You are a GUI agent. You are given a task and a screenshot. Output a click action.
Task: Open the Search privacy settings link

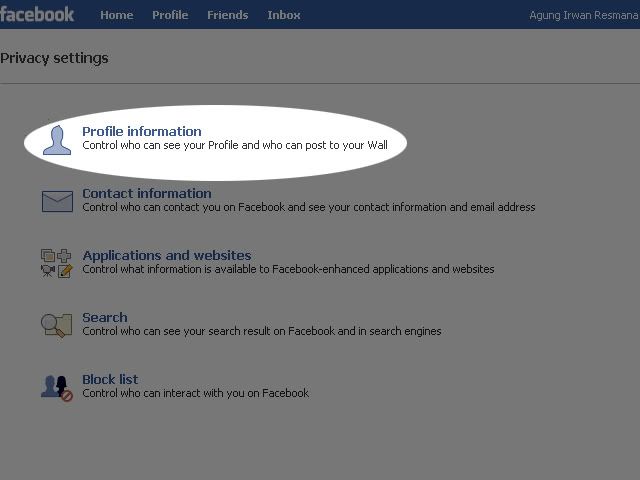coord(105,317)
